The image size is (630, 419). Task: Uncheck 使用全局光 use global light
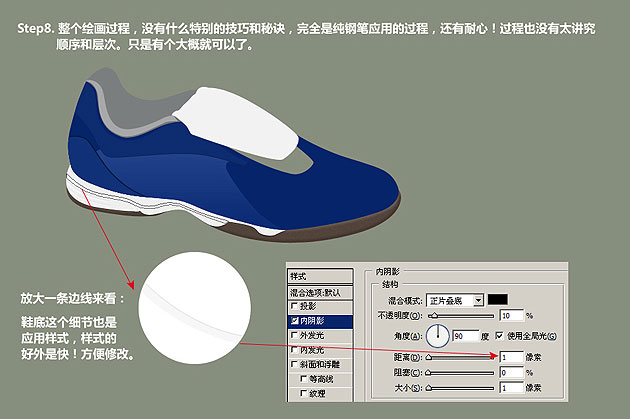point(500,334)
